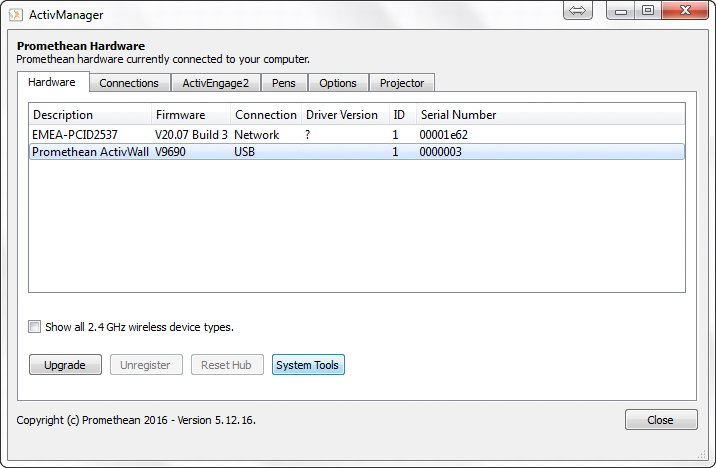
Task: Click the ? driver version cell
Action: (307, 135)
